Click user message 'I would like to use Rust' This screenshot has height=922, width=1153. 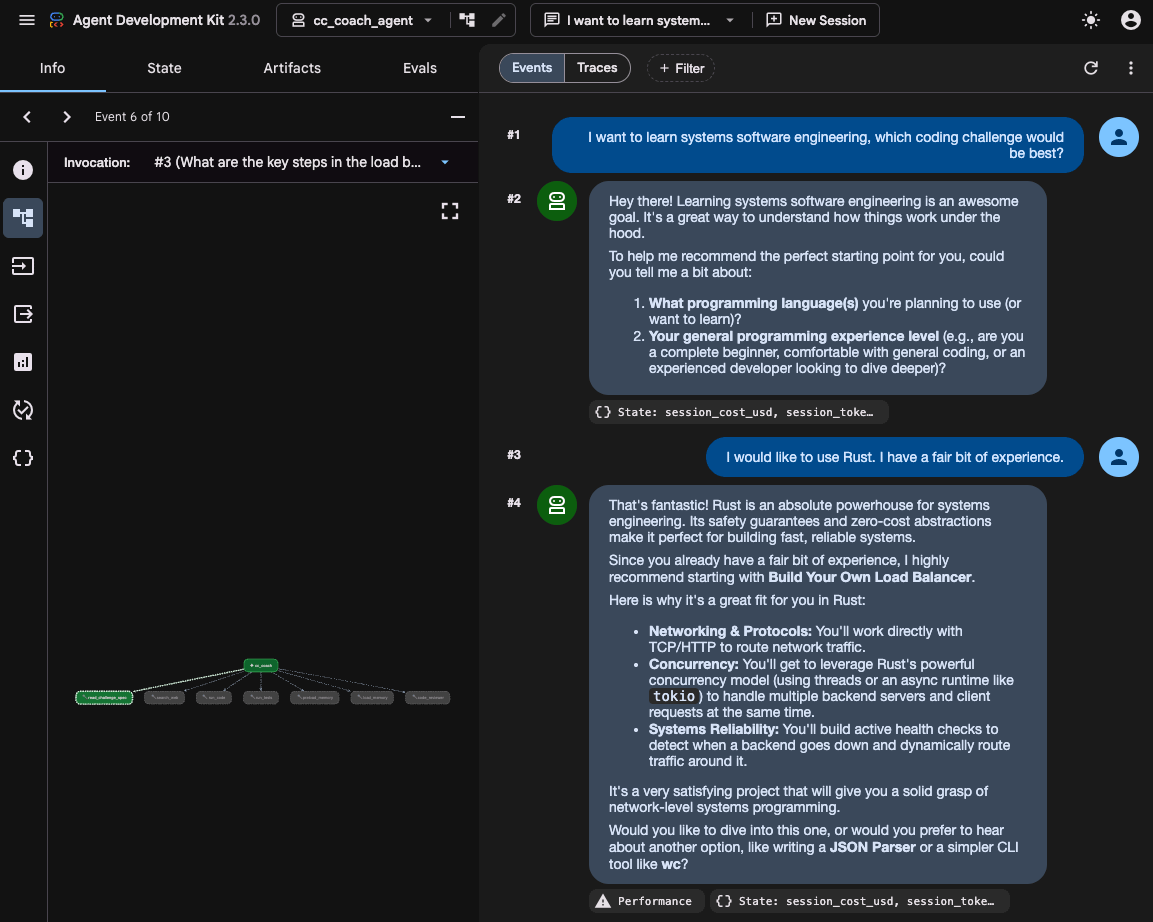[895, 457]
